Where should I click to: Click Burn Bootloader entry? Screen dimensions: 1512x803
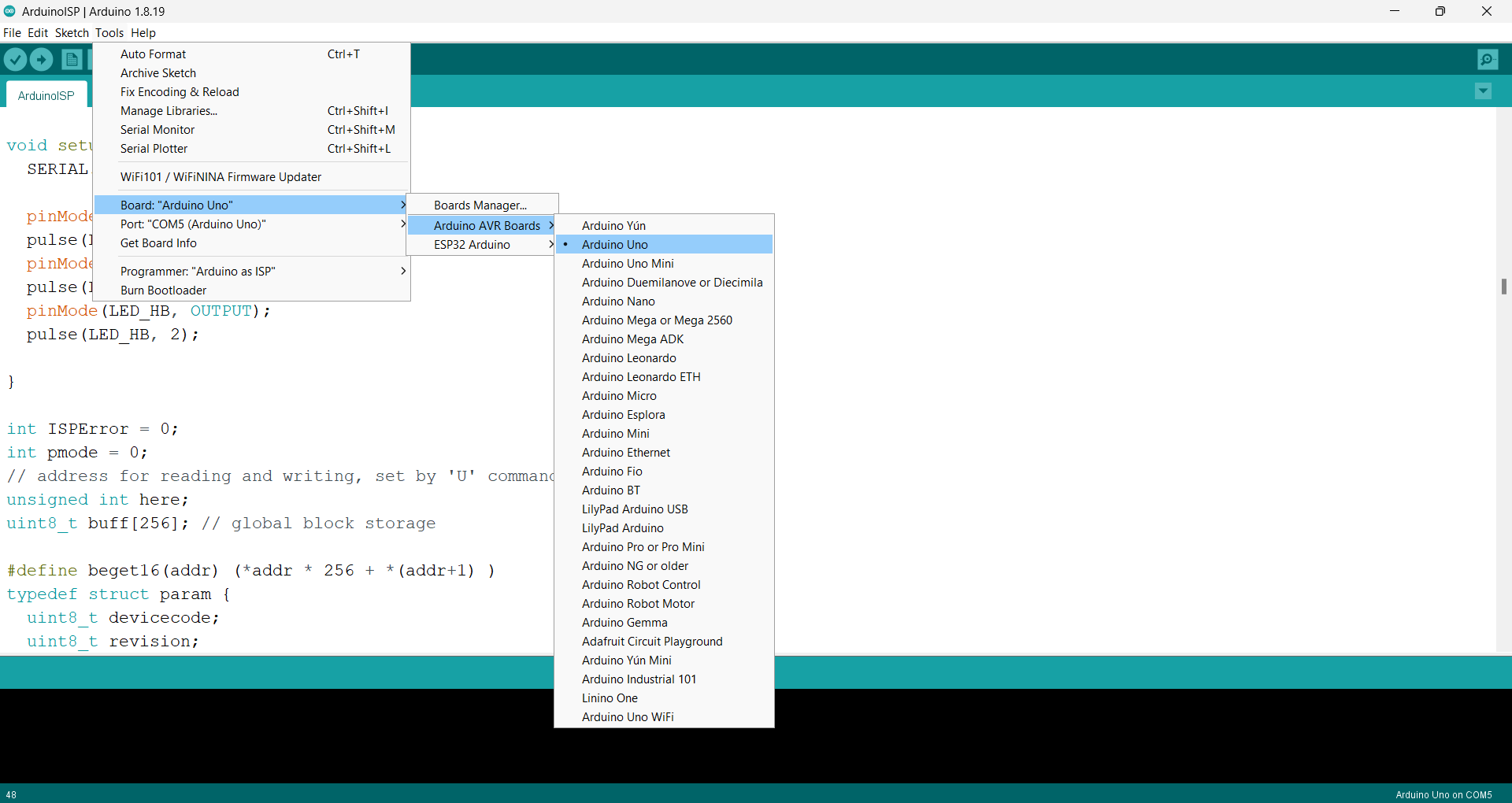click(x=252, y=290)
